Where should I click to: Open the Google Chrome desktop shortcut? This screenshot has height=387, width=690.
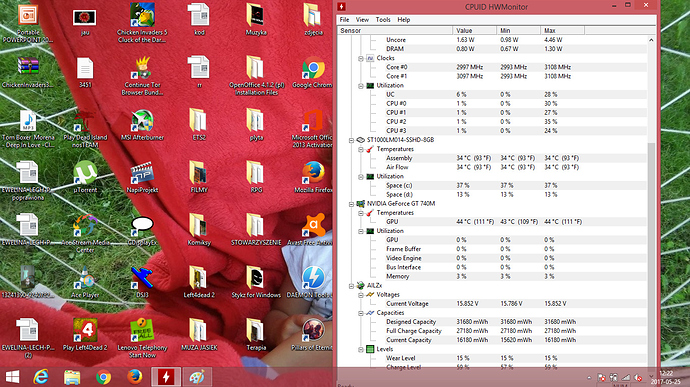click(313, 73)
